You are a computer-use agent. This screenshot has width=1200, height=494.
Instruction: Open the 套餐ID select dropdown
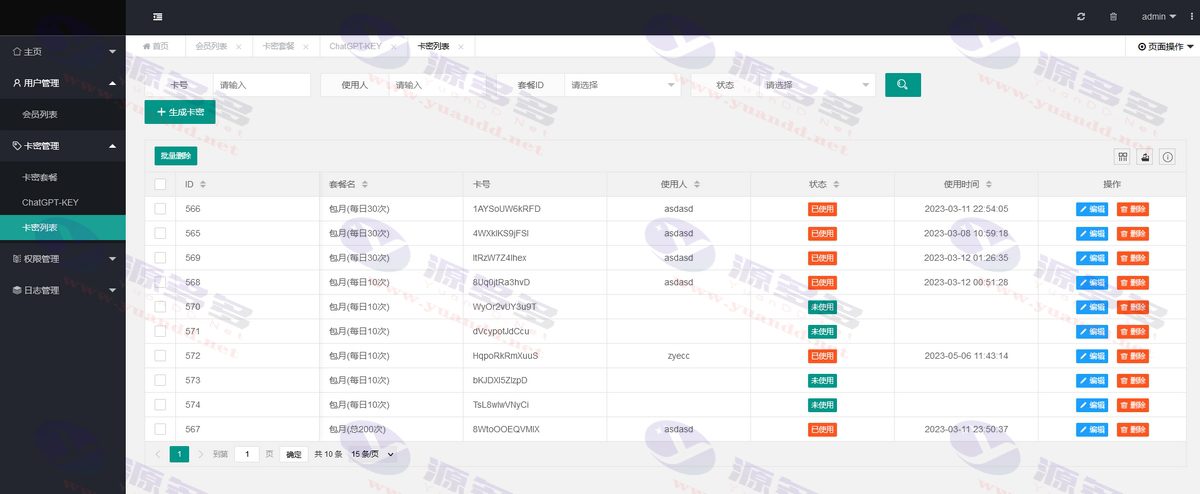point(623,85)
